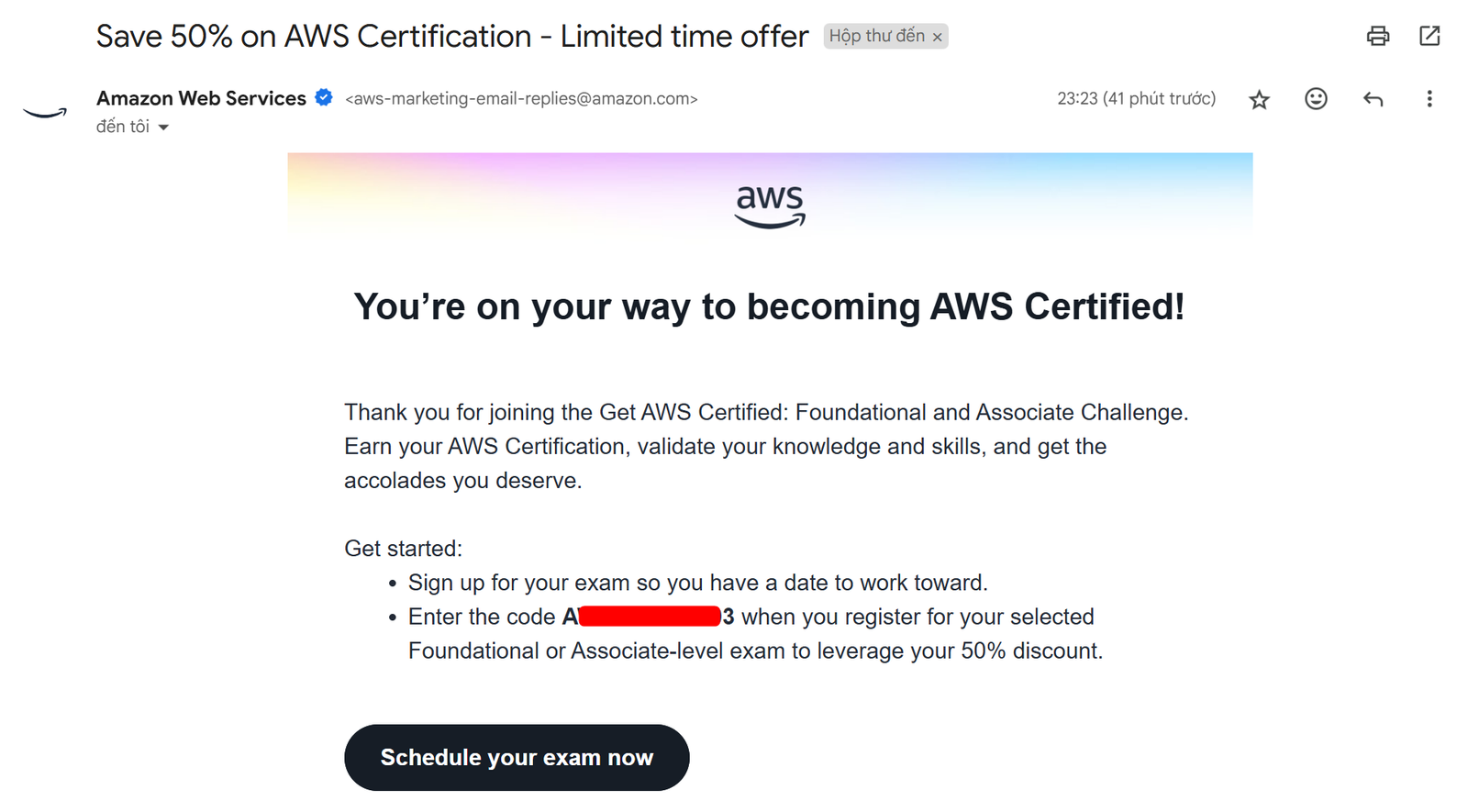Image resolution: width=1468 pixels, height=812 pixels.
Task: Remove the "Hộp thư đến" label
Action: [937, 37]
